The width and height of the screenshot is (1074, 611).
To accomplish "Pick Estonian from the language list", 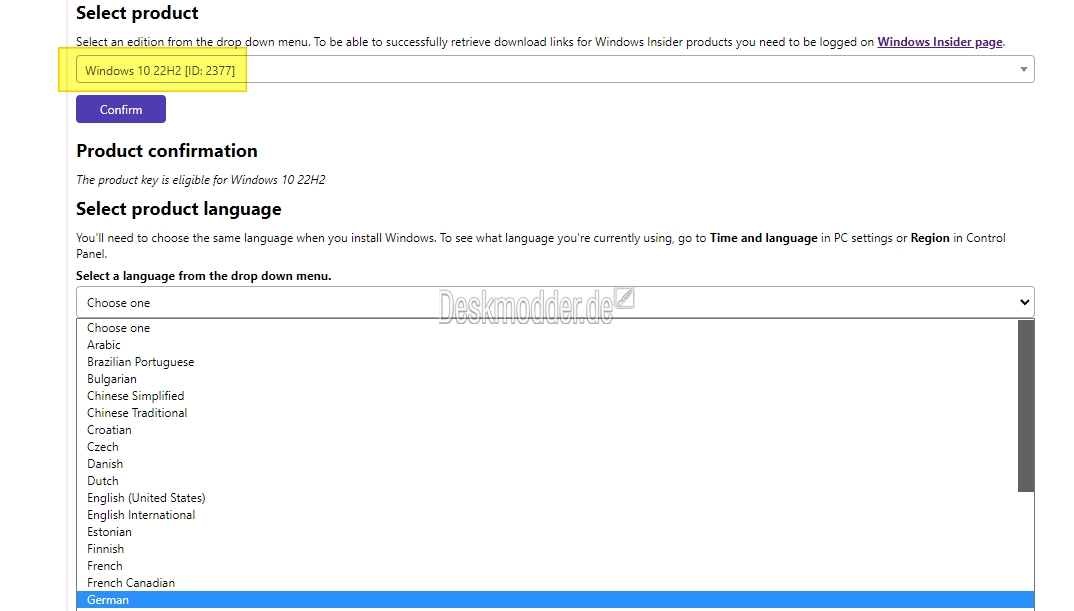I will click(547, 532).
